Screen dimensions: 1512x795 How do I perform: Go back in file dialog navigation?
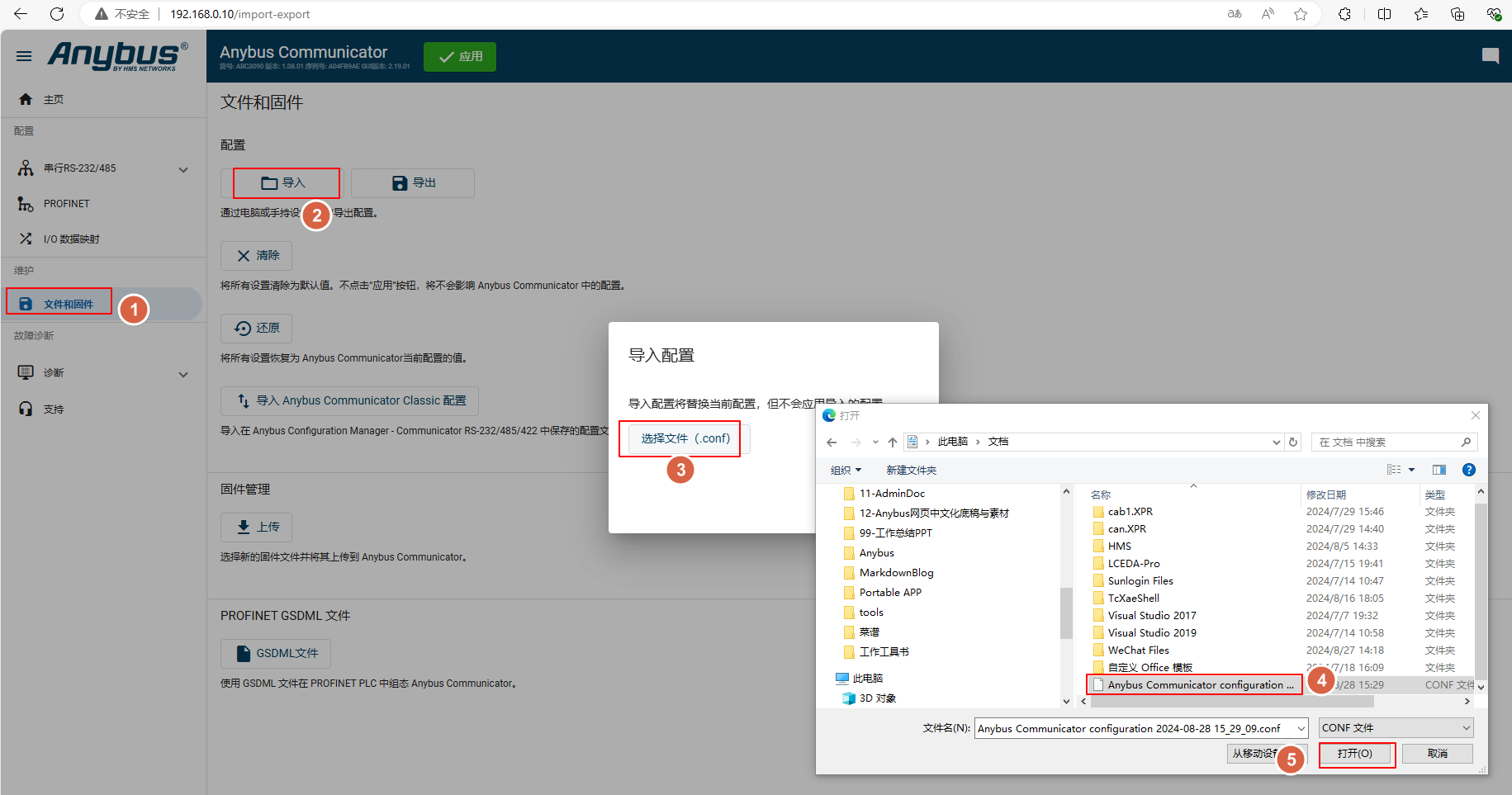[x=832, y=442]
